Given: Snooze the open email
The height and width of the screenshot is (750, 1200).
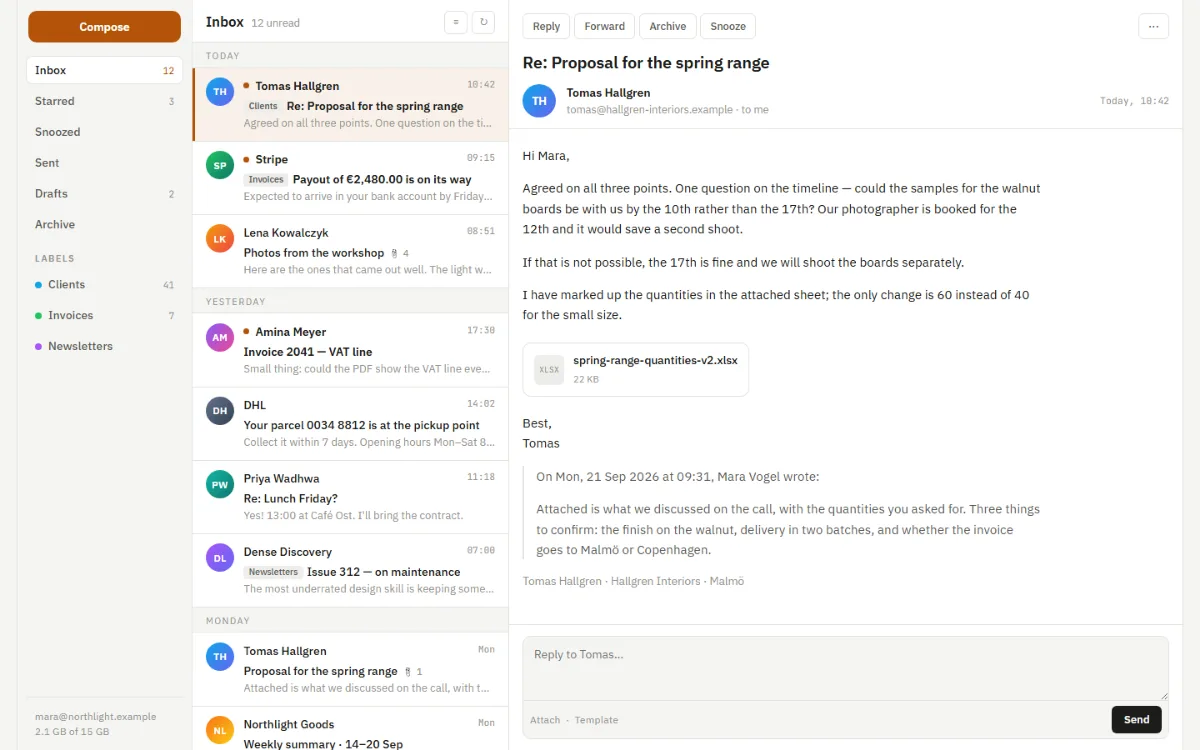Looking at the screenshot, I should click(x=728, y=26).
